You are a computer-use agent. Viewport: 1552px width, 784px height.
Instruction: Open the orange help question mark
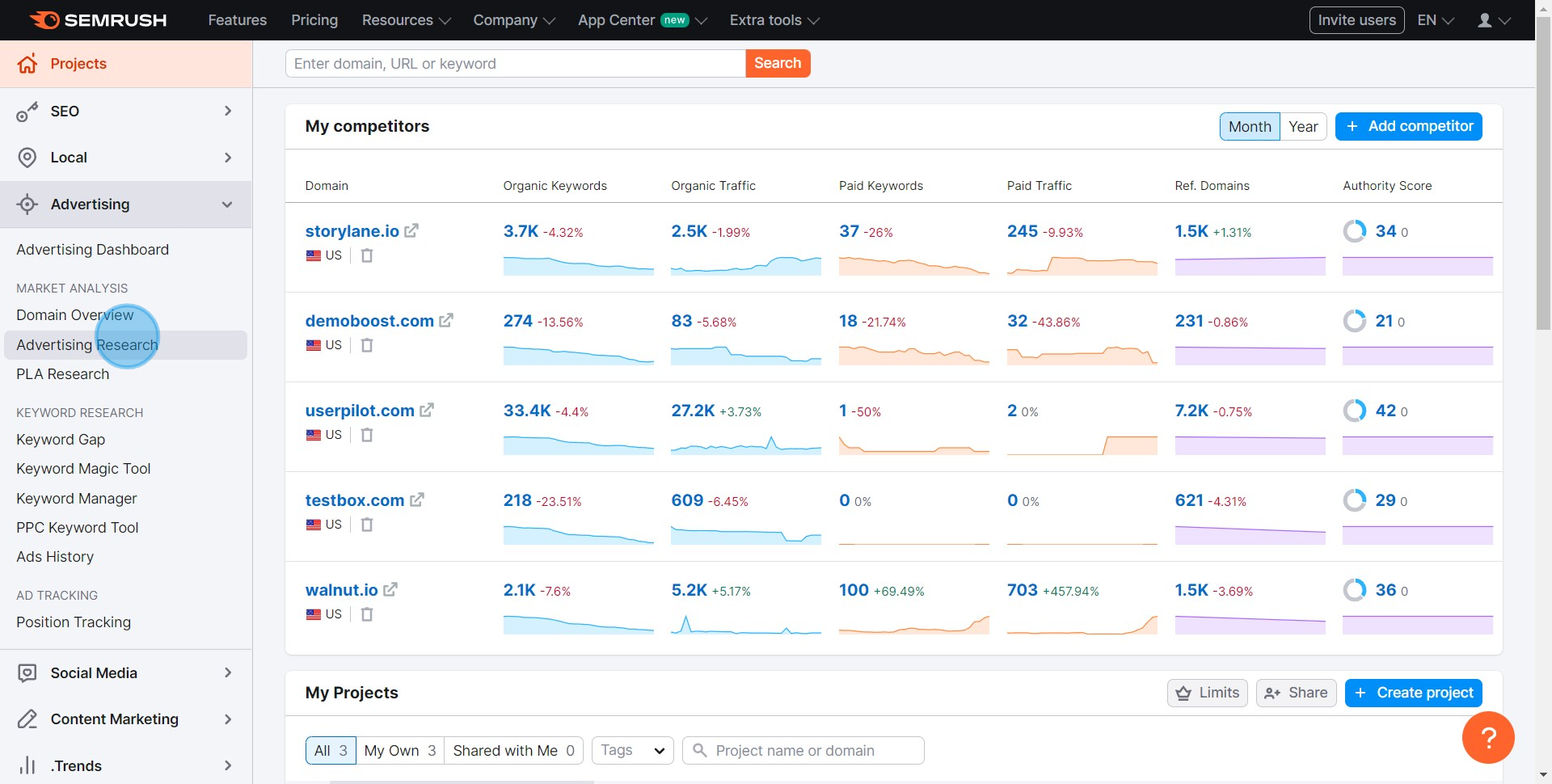click(x=1488, y=737)
